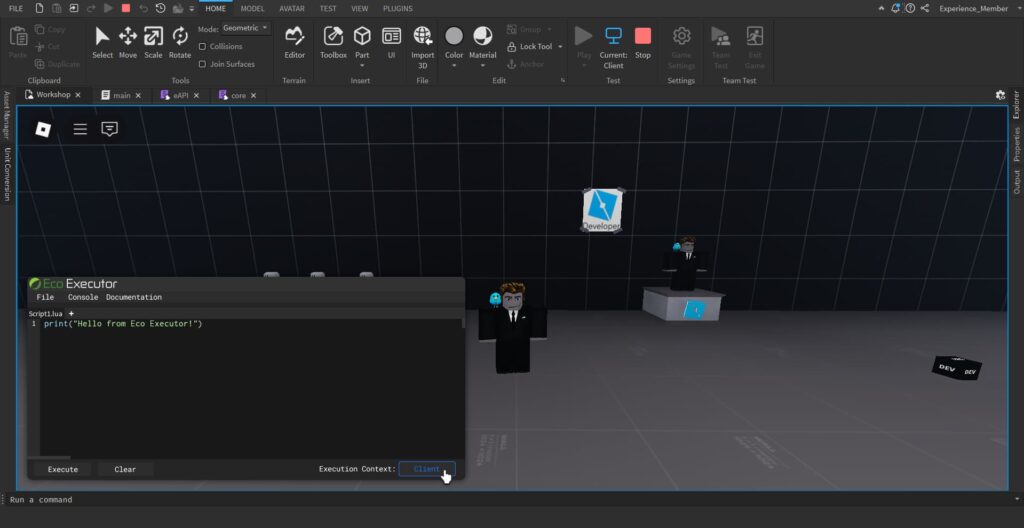
Task: Activate the Rotate tool
Action: 180,42
